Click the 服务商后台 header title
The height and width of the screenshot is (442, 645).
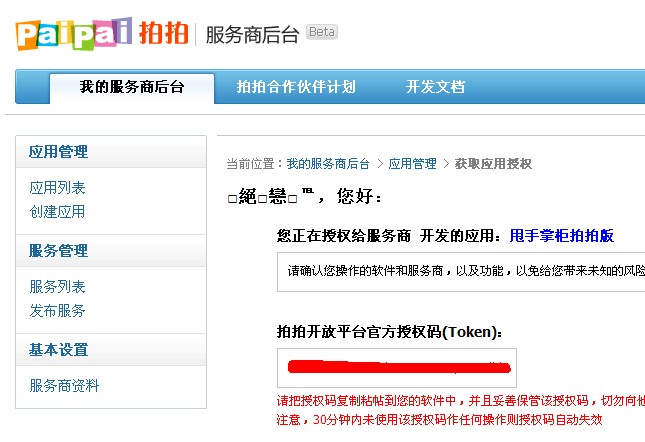coord(252,34)
